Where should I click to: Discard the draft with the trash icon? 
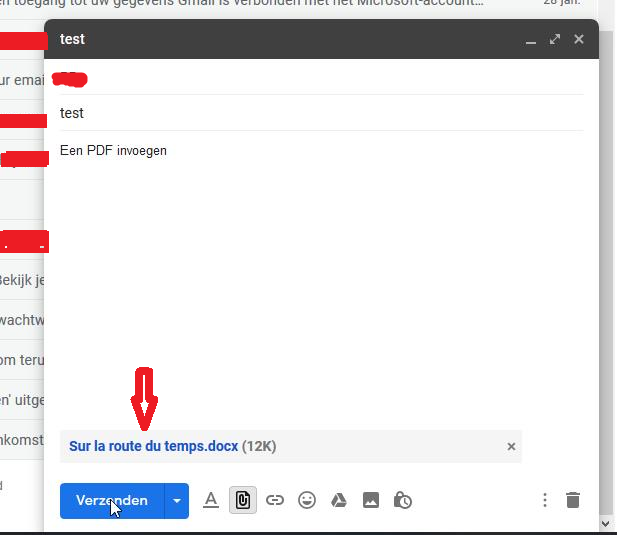click(573, 500)
